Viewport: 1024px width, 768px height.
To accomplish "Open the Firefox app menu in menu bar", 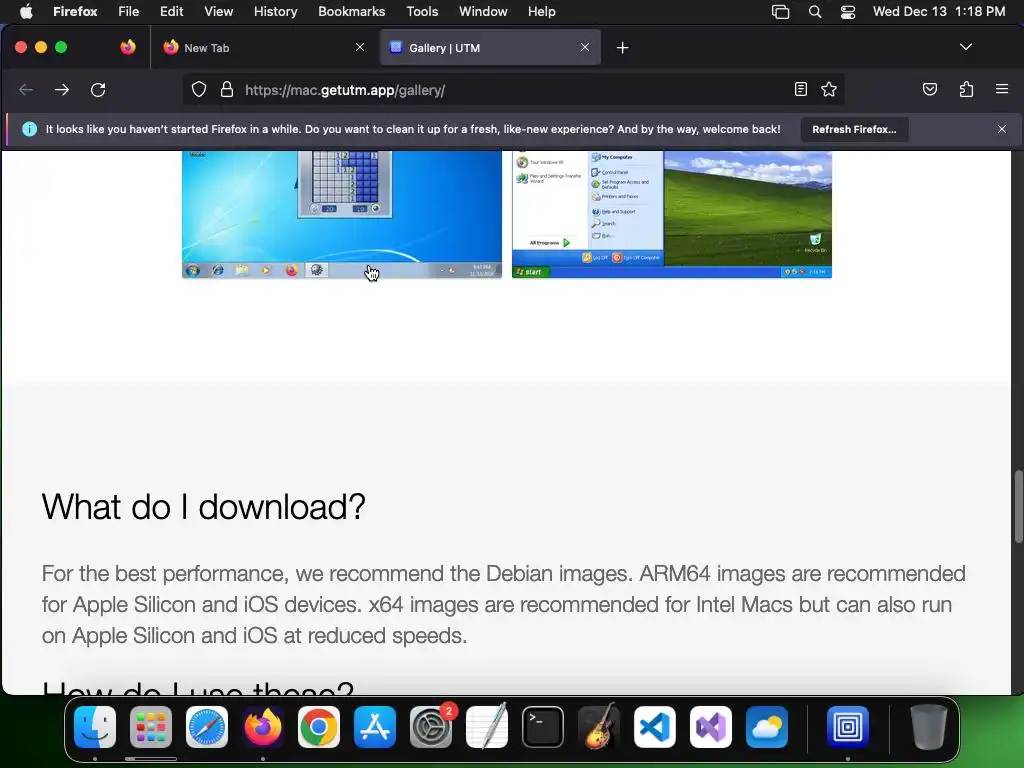I will [75, 11].
